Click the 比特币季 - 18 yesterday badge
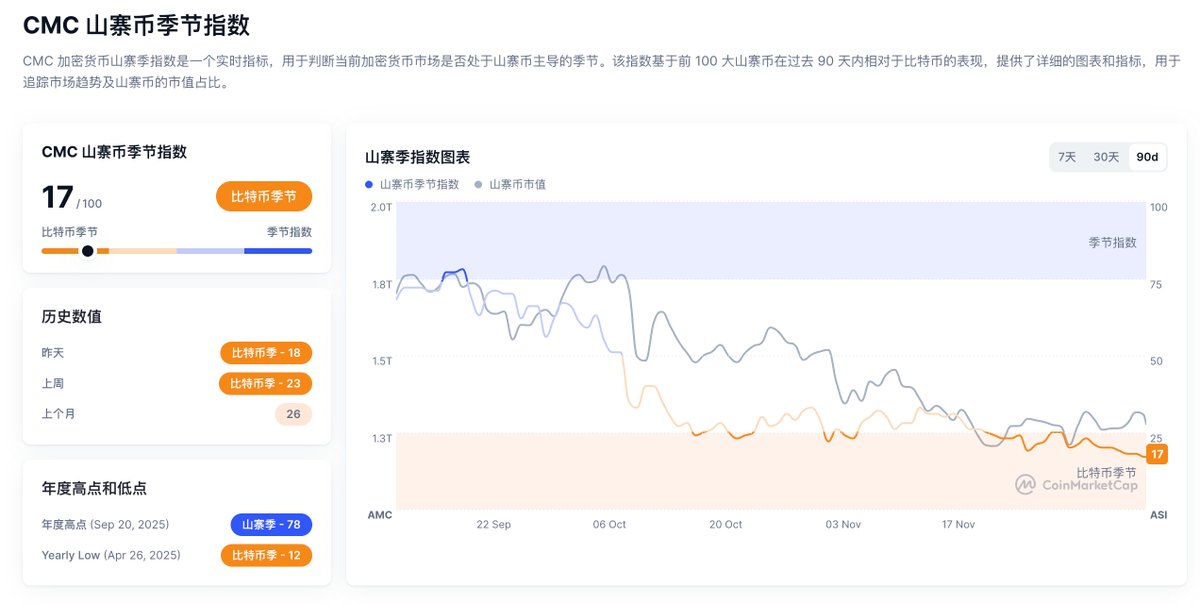Image resolution: width=1200 pixels, height=604 pixels. point(266,353)
